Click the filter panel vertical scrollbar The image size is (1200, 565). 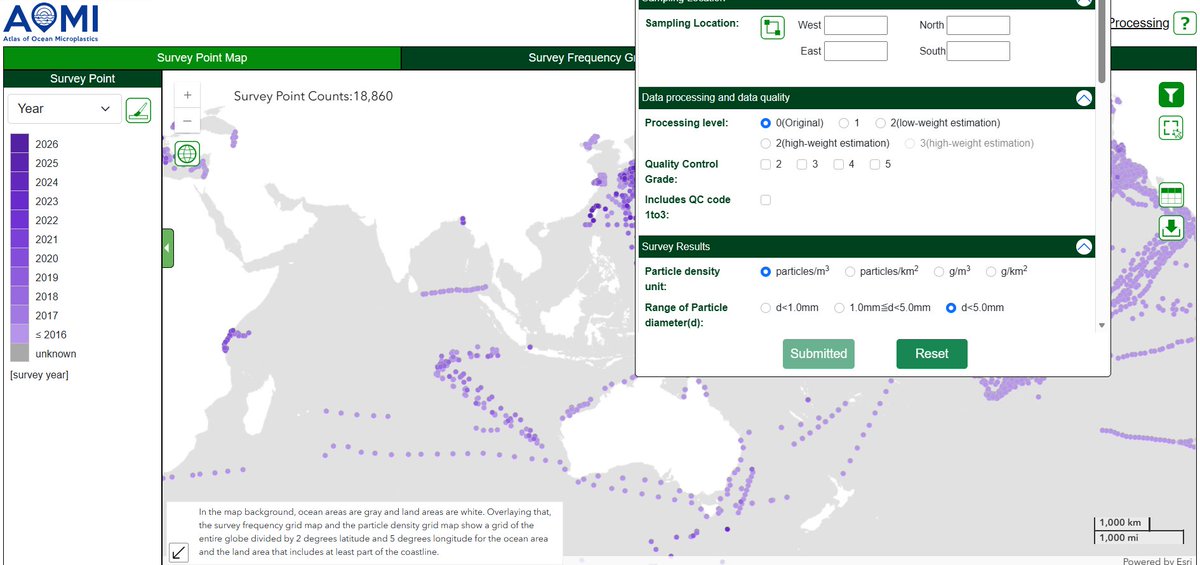pyautogui.click(x=1102, y=40)
